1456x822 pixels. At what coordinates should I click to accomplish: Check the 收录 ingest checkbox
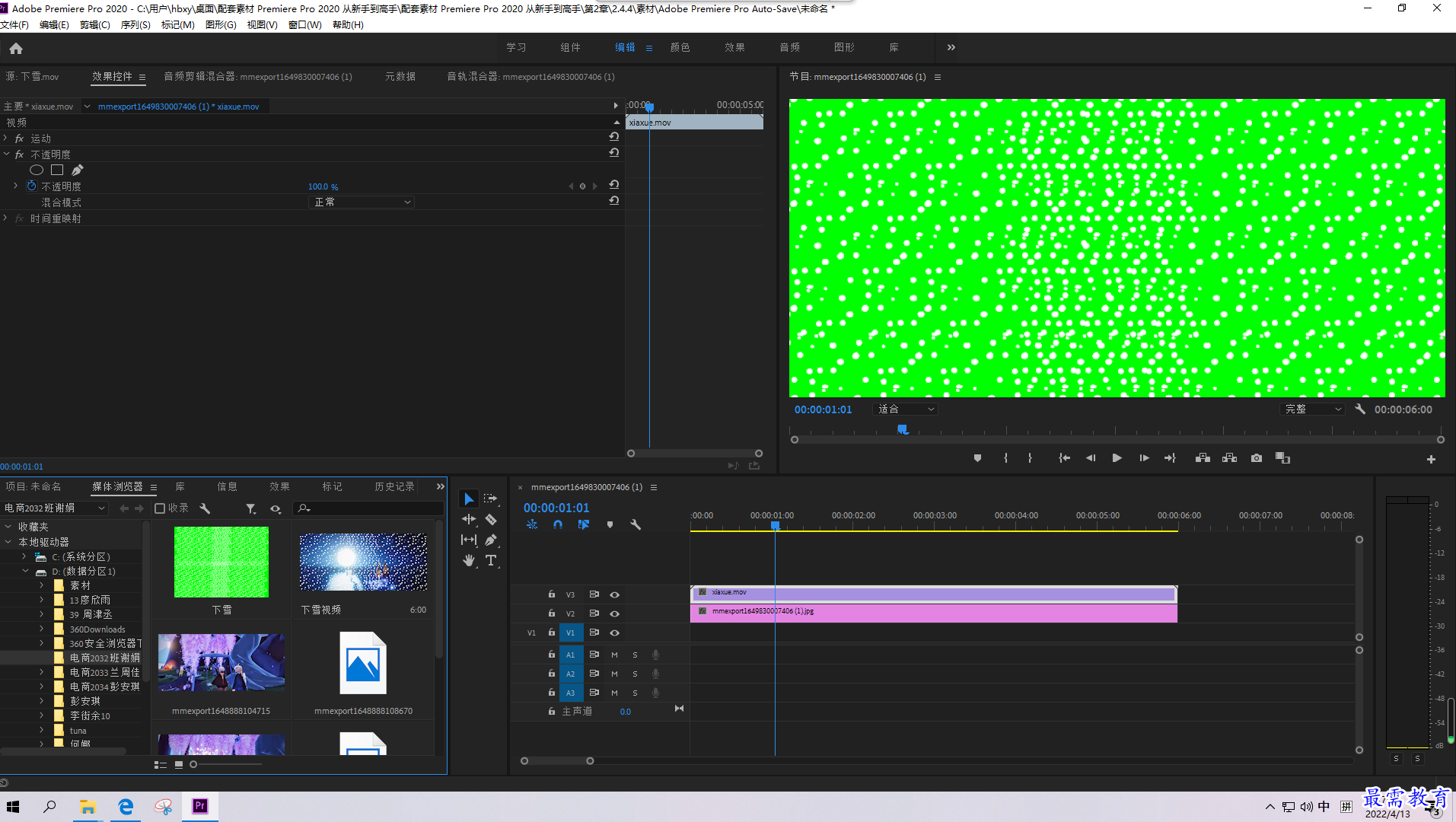pos(160,508)
